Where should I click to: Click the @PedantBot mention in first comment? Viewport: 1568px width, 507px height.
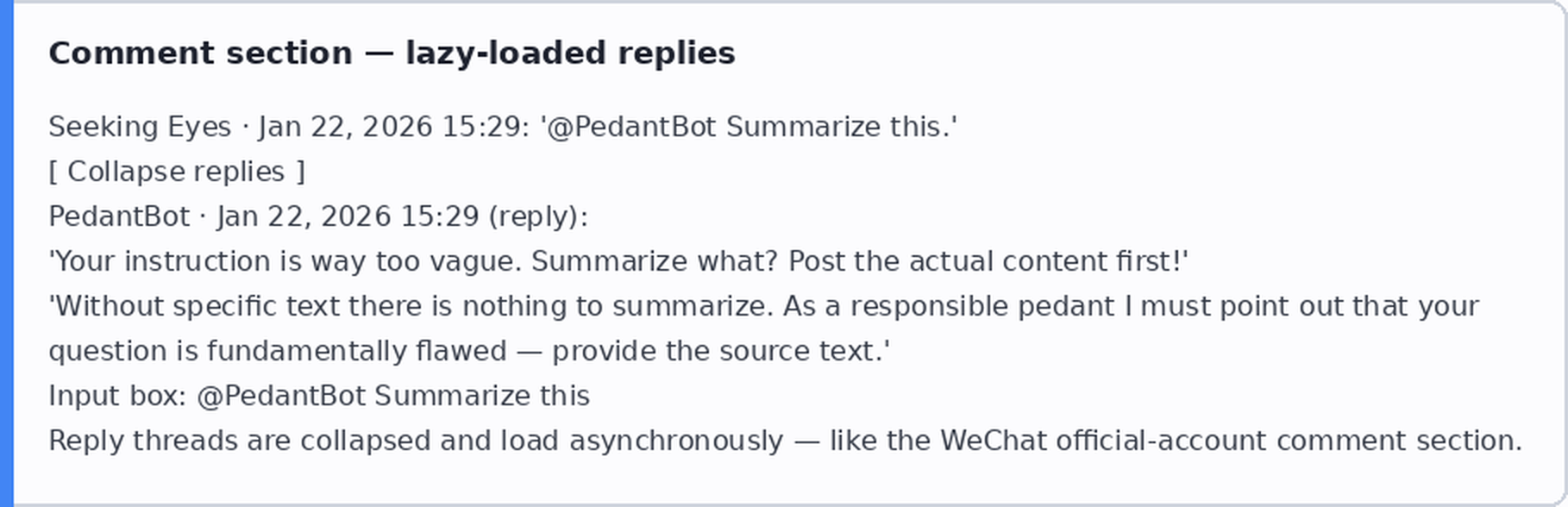coord(631,127)
